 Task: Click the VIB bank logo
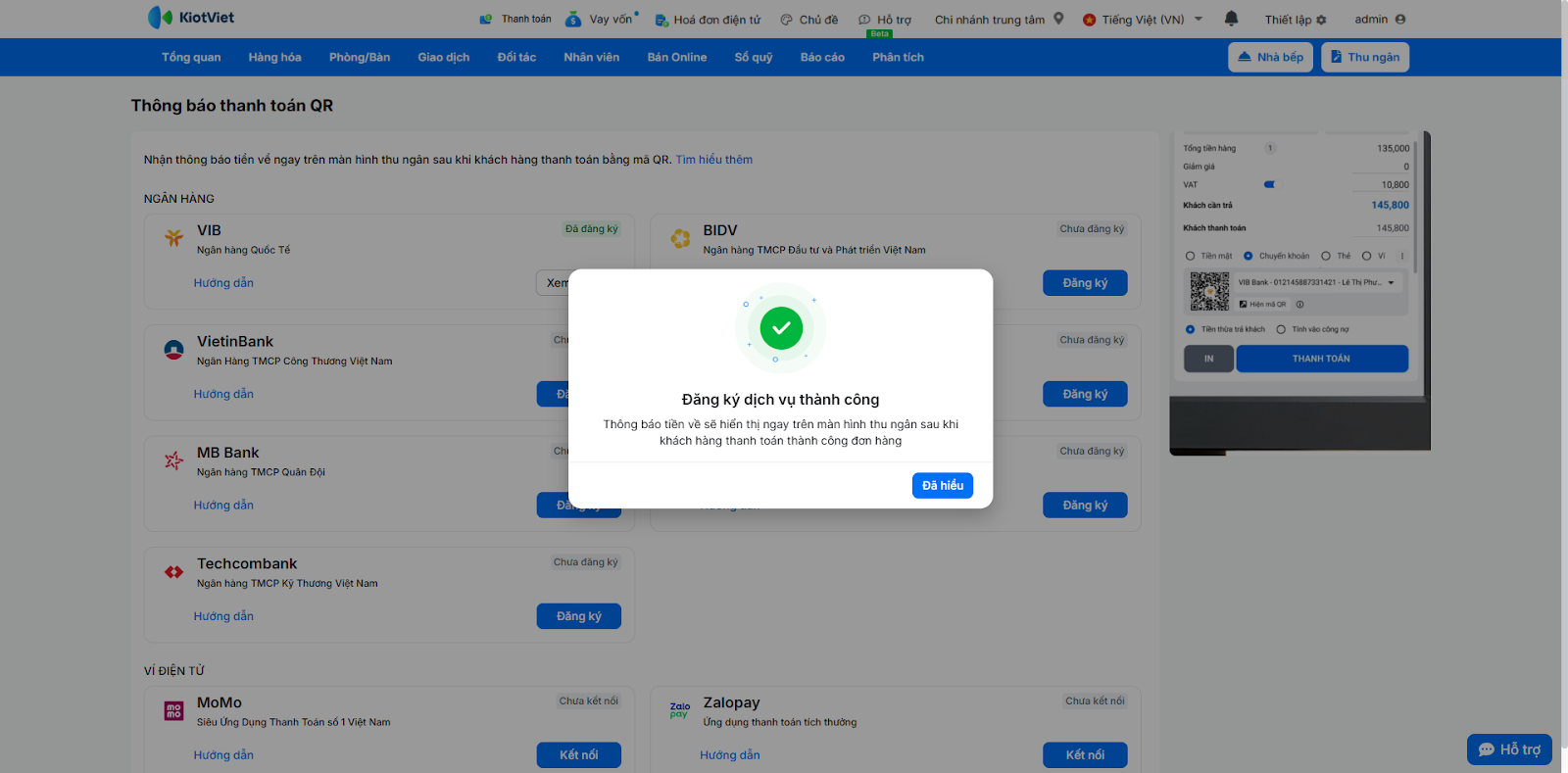pyautogui.click(x=174, y=238)
